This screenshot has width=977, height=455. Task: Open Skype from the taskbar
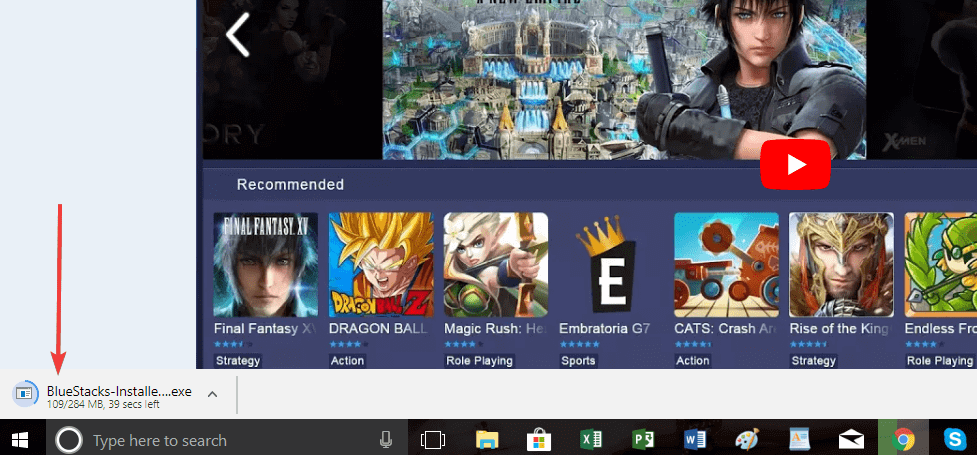955,441
